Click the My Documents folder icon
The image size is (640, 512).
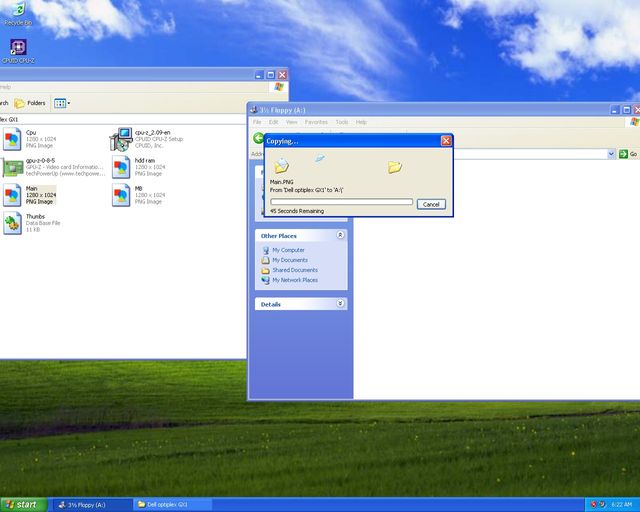266,260
